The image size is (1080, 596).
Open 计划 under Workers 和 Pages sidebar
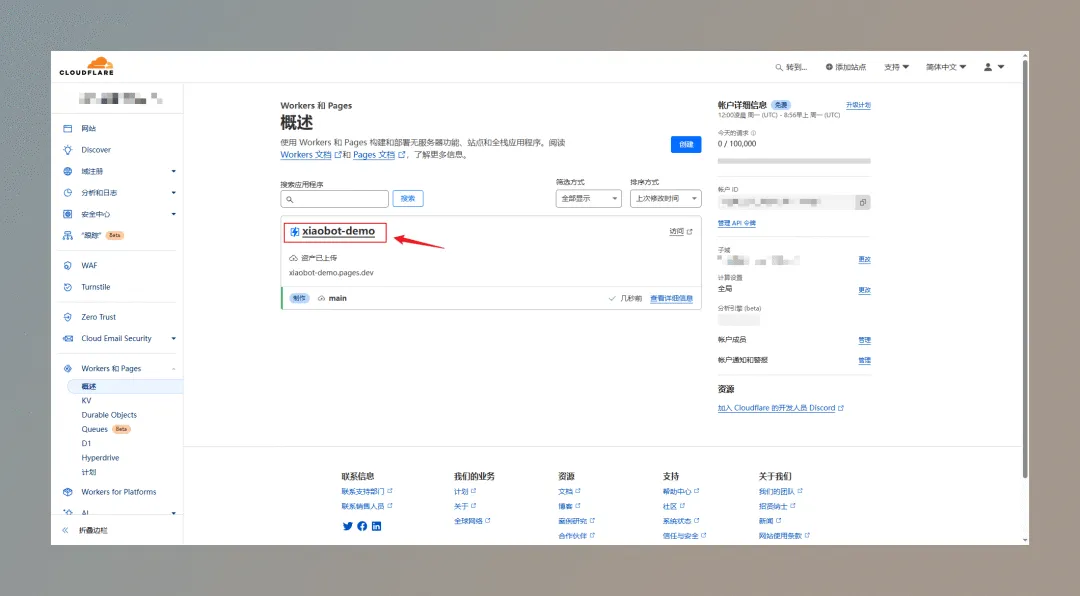click(x=89, y=472)
